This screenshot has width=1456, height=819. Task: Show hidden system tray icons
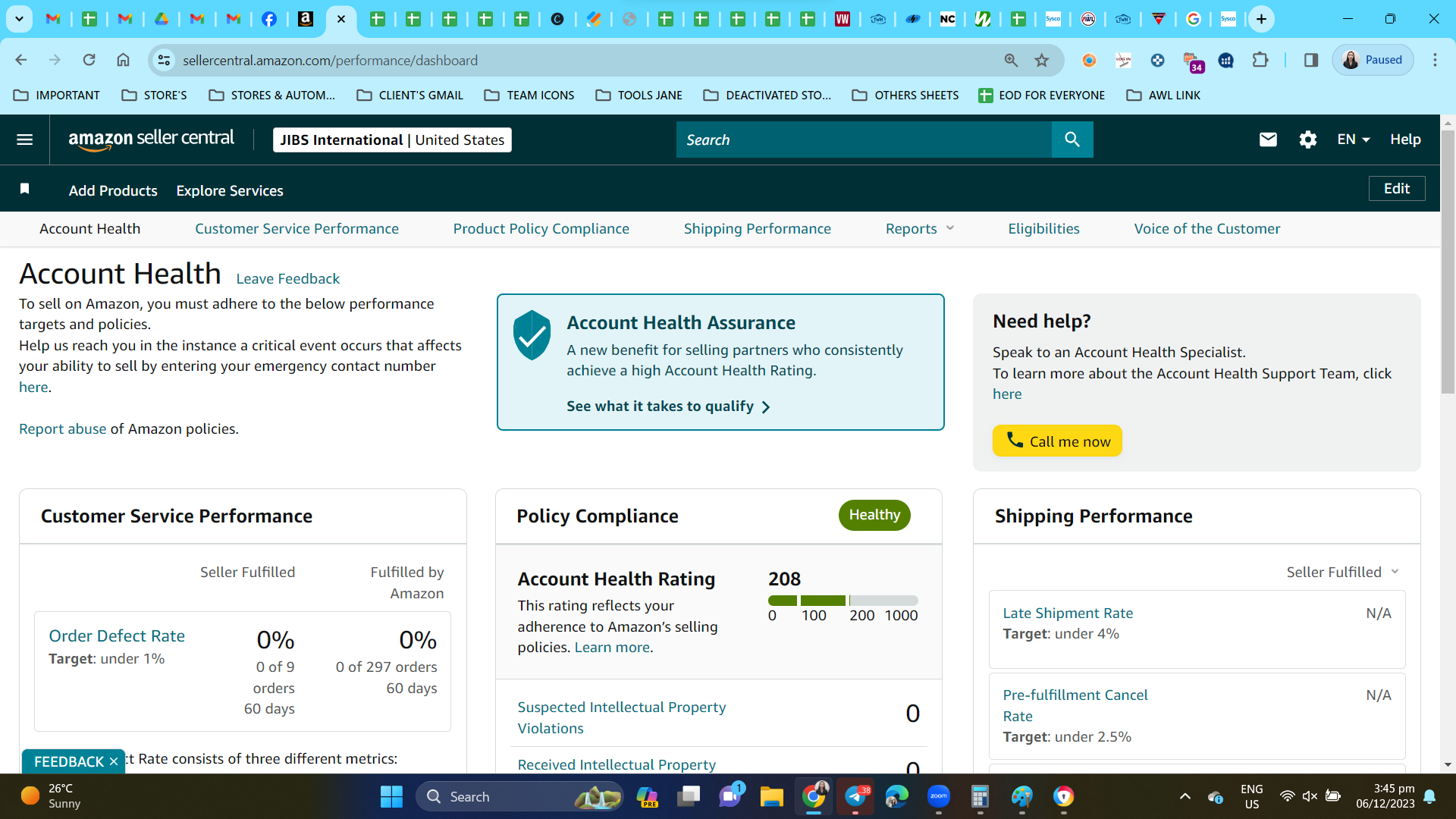point(1185,796)
